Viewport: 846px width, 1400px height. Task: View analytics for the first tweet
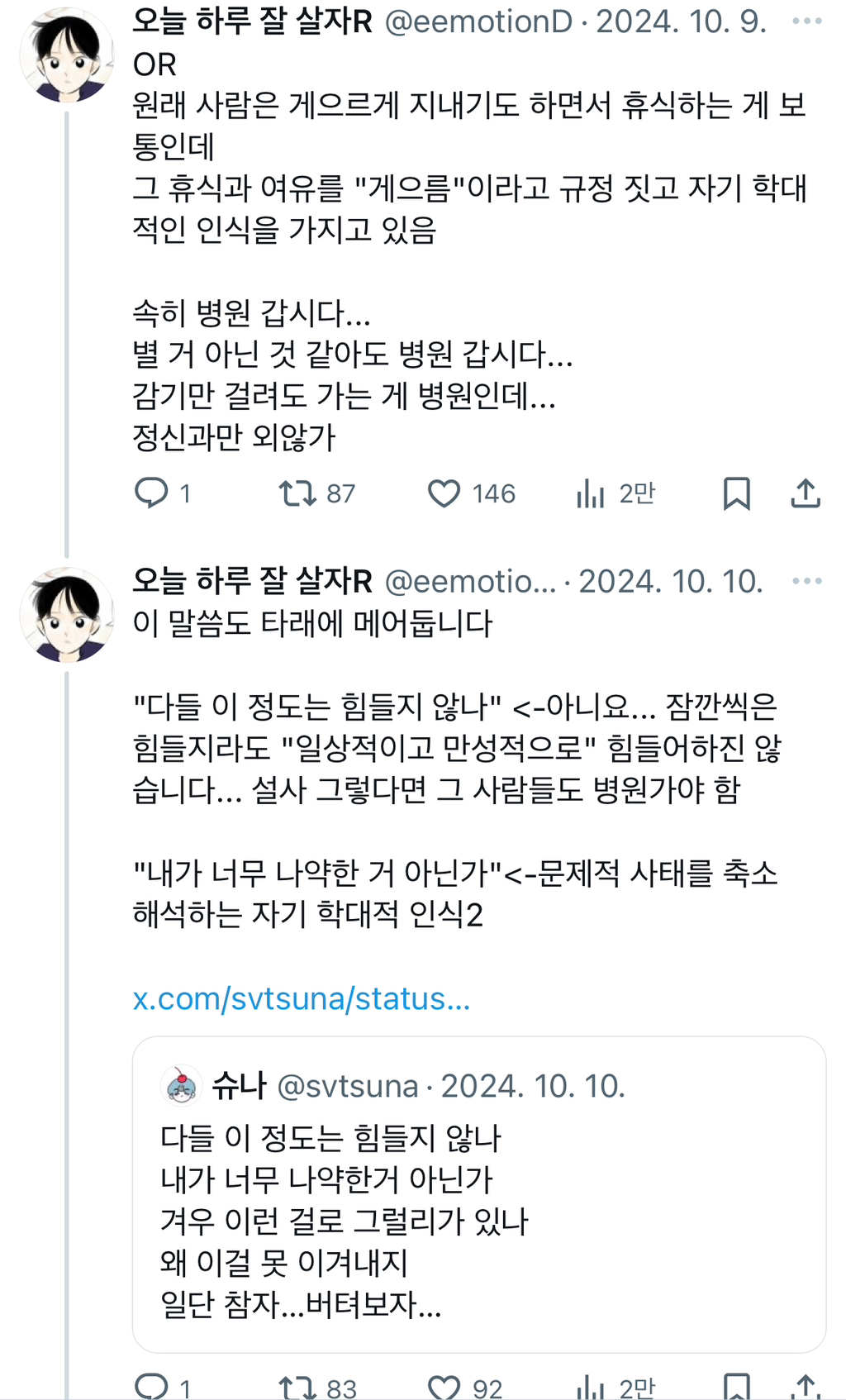tap(592, 493)
